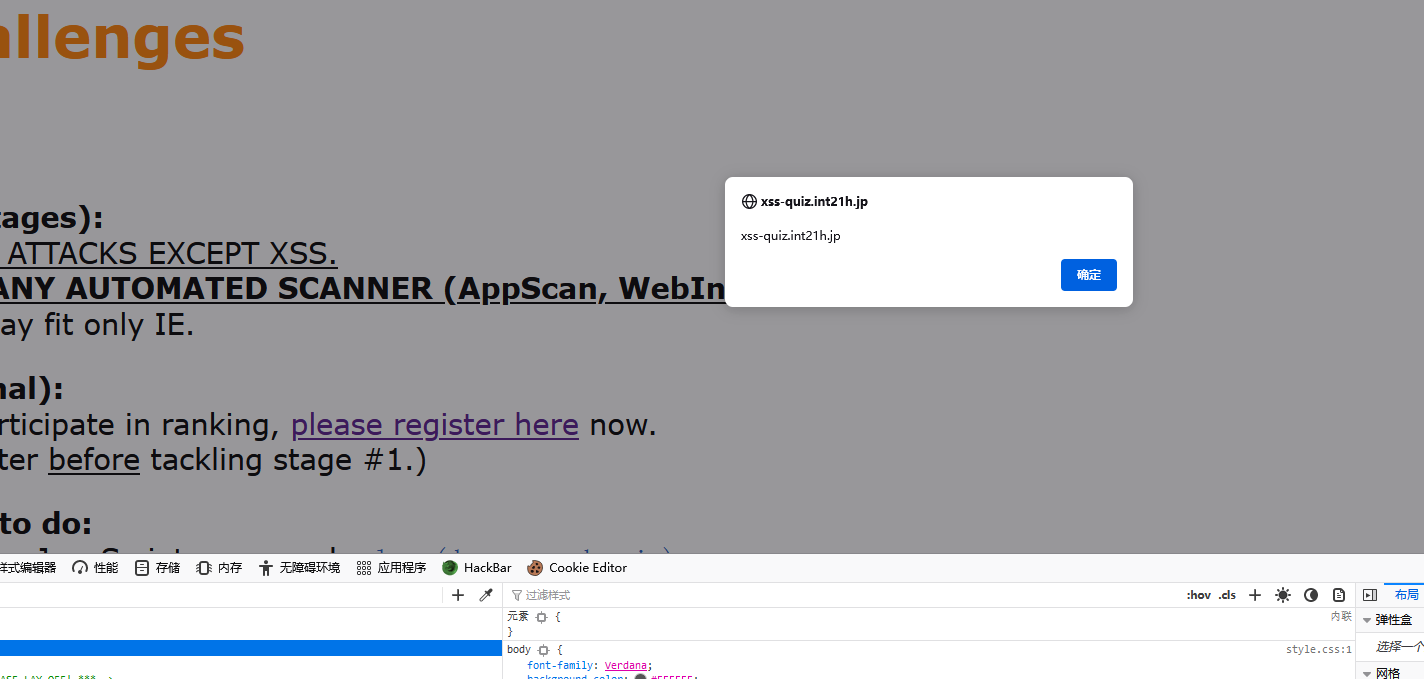Click the split console icon in DevTools

pos(1369,594)
